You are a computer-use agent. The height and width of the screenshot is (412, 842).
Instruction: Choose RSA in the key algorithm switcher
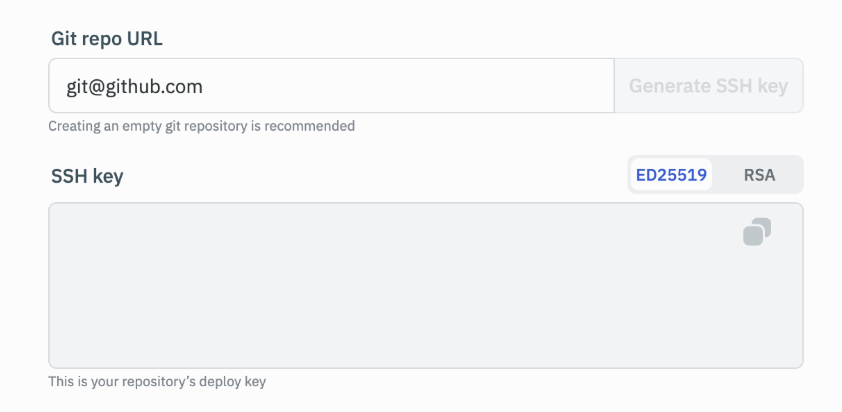pos(759,175)
